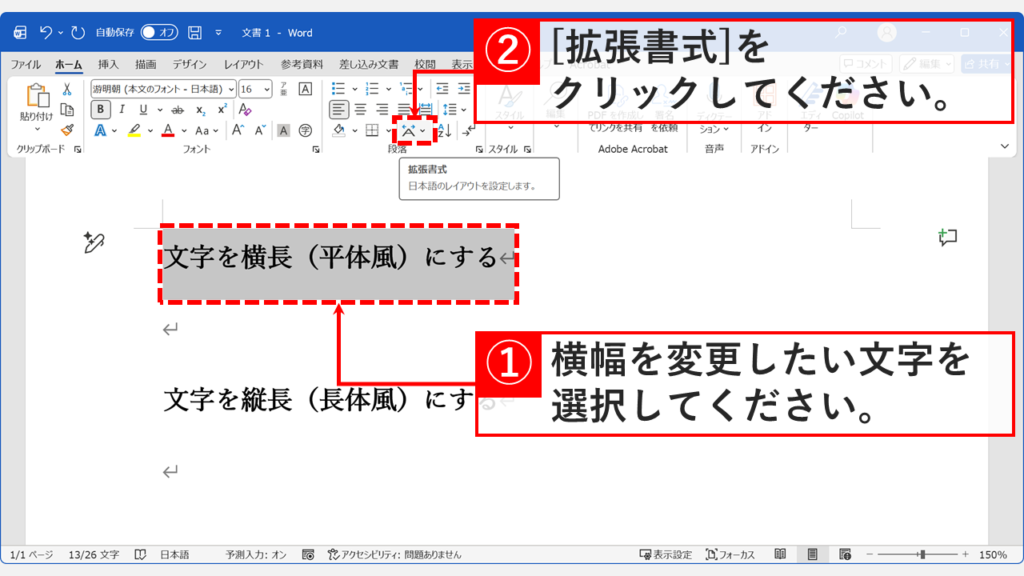Toggle highlight color on selected text
This screenshot has width=1024, height=576.
coord(133,131)
